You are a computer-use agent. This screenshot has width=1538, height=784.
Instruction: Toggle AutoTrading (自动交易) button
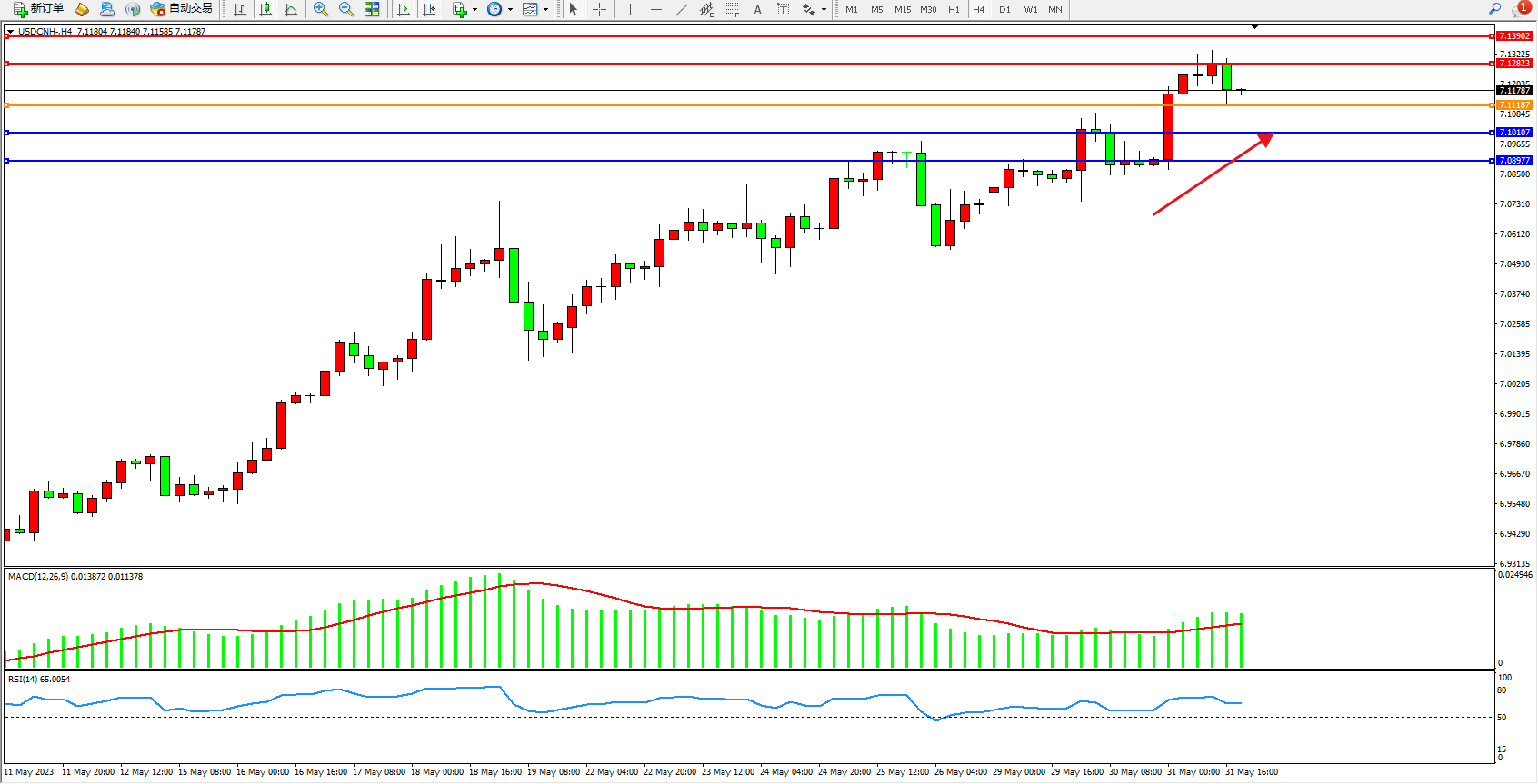pyautogui.click(x=181, y=9)
